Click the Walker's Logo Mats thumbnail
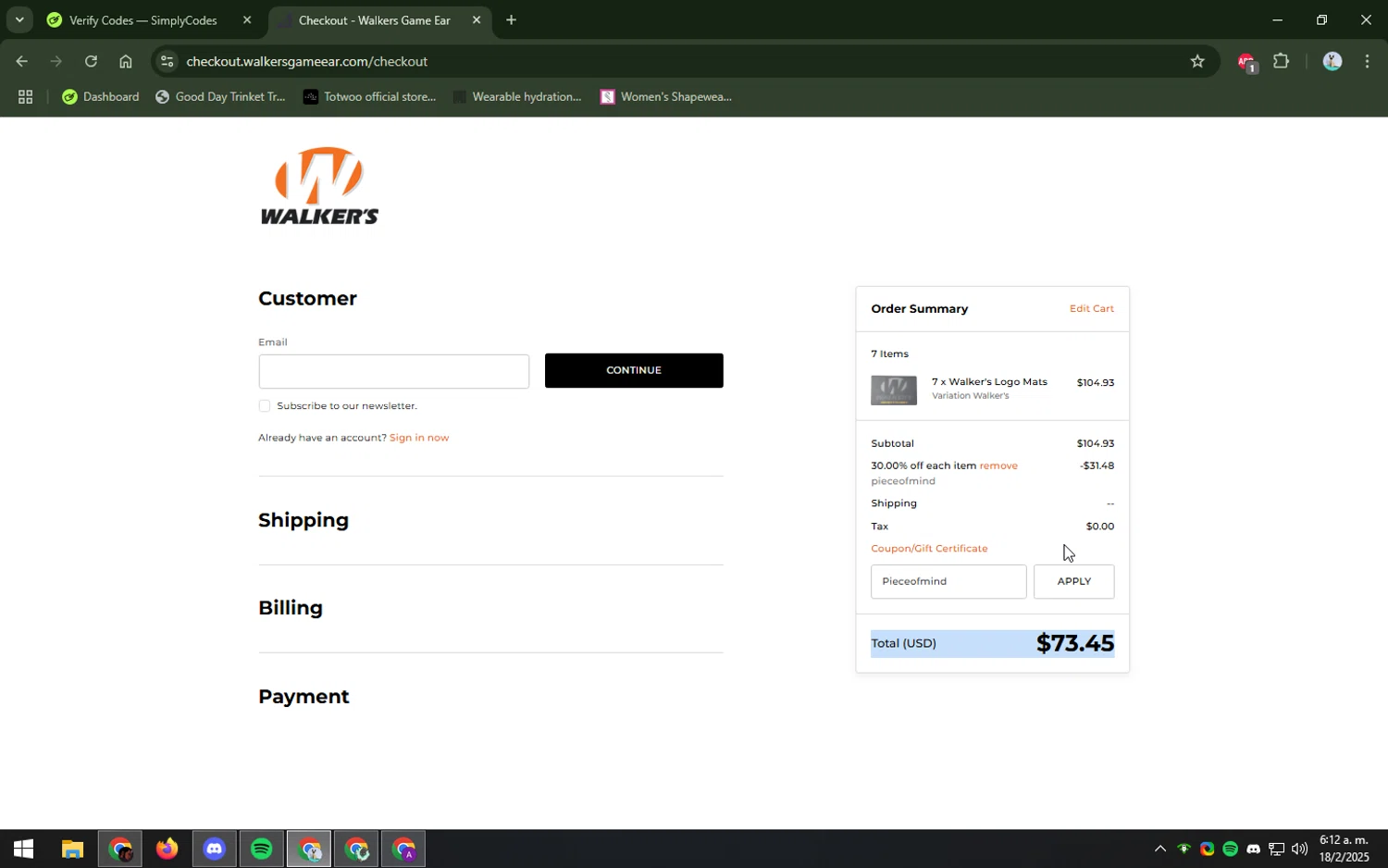The height and width of the screenshot is (868, 1388). [894, 390]
